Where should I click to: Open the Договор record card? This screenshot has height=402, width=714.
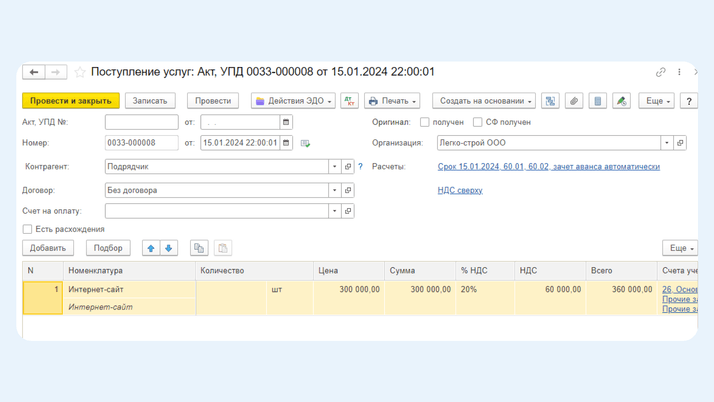(348, 190)
